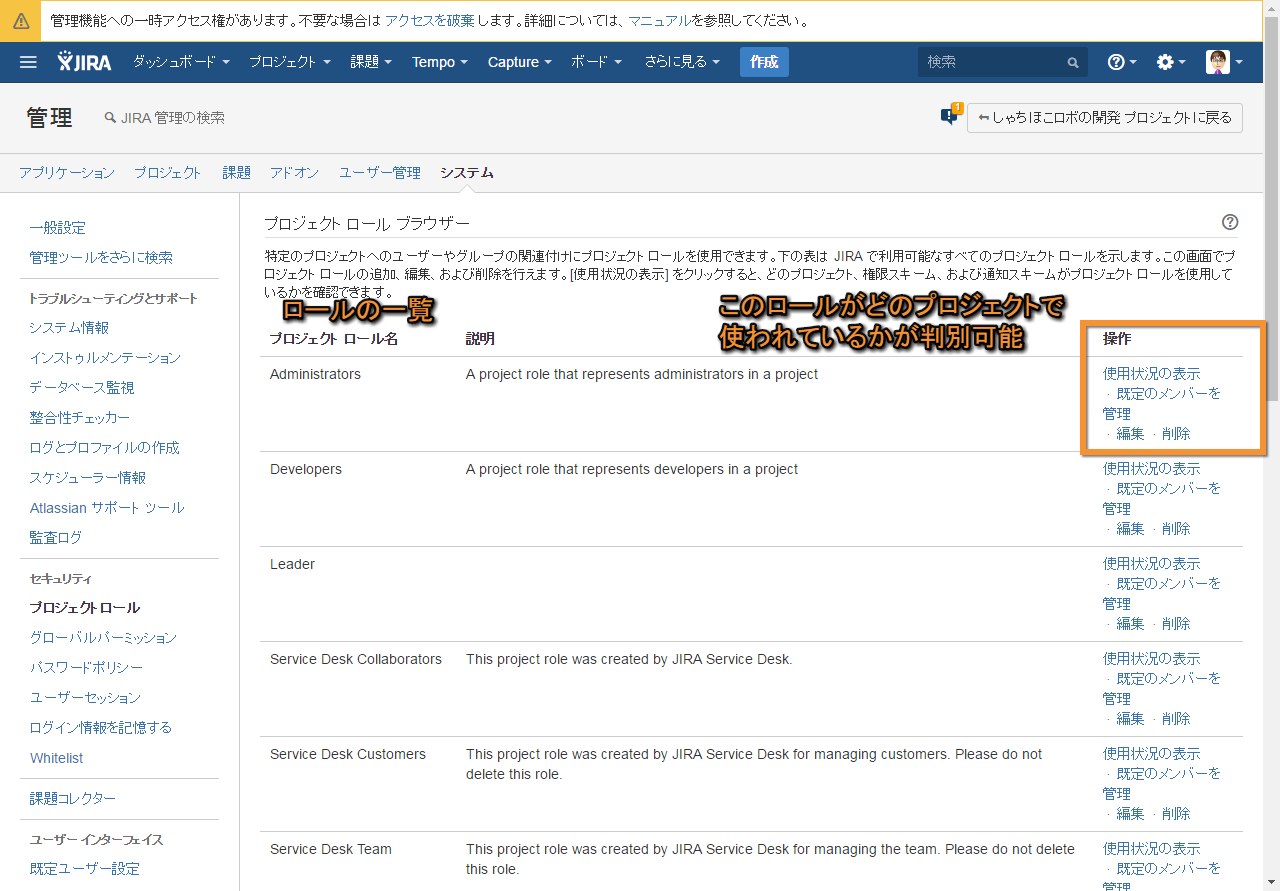Click the magnifier icon in search box
Screen dimensions: 1280x891
tap(1073, 62)
